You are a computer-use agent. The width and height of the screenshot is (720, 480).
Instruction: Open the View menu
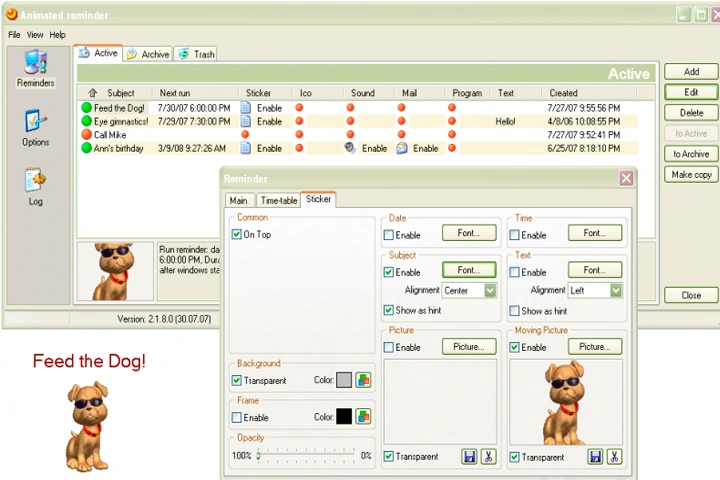[x=35, y=35]
